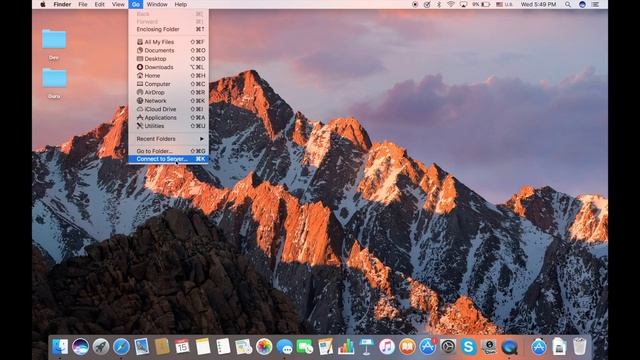Screen dimensions: 640x360
Task: Open the Edit menu
Action: [x=100, y=4]
